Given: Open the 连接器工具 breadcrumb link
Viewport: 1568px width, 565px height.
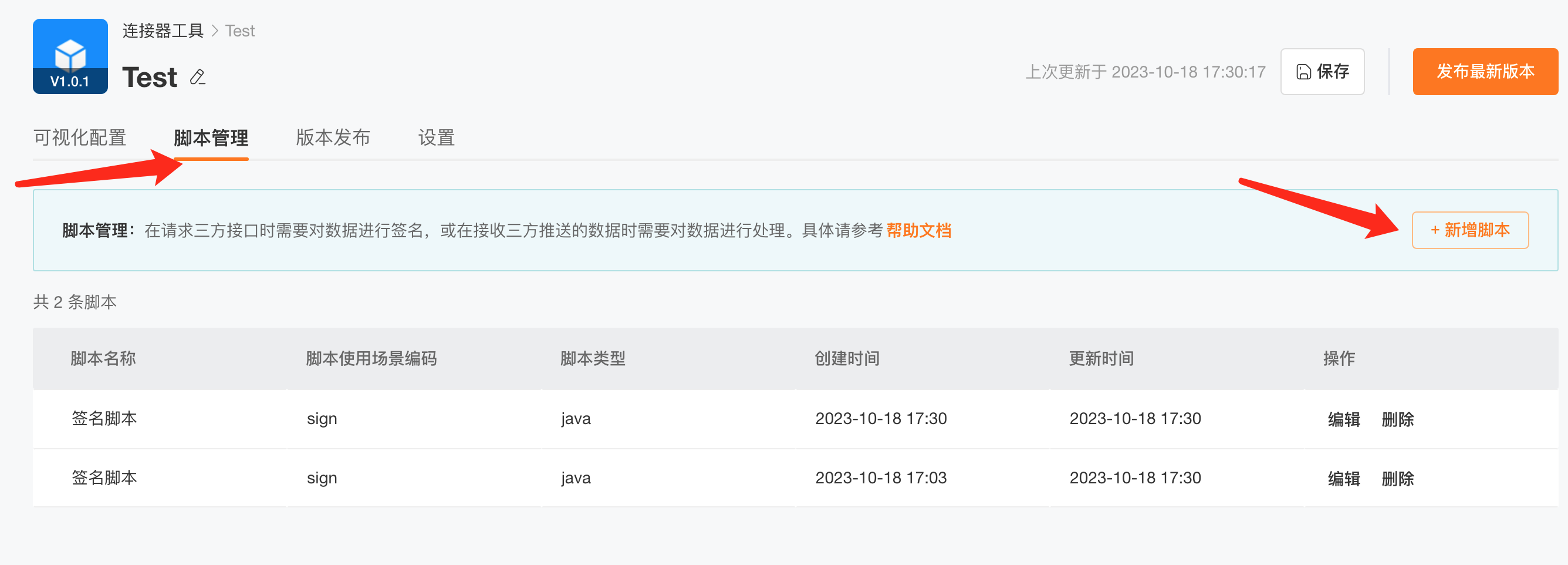Looking at the screenshot, I should (x=163, y=31).
